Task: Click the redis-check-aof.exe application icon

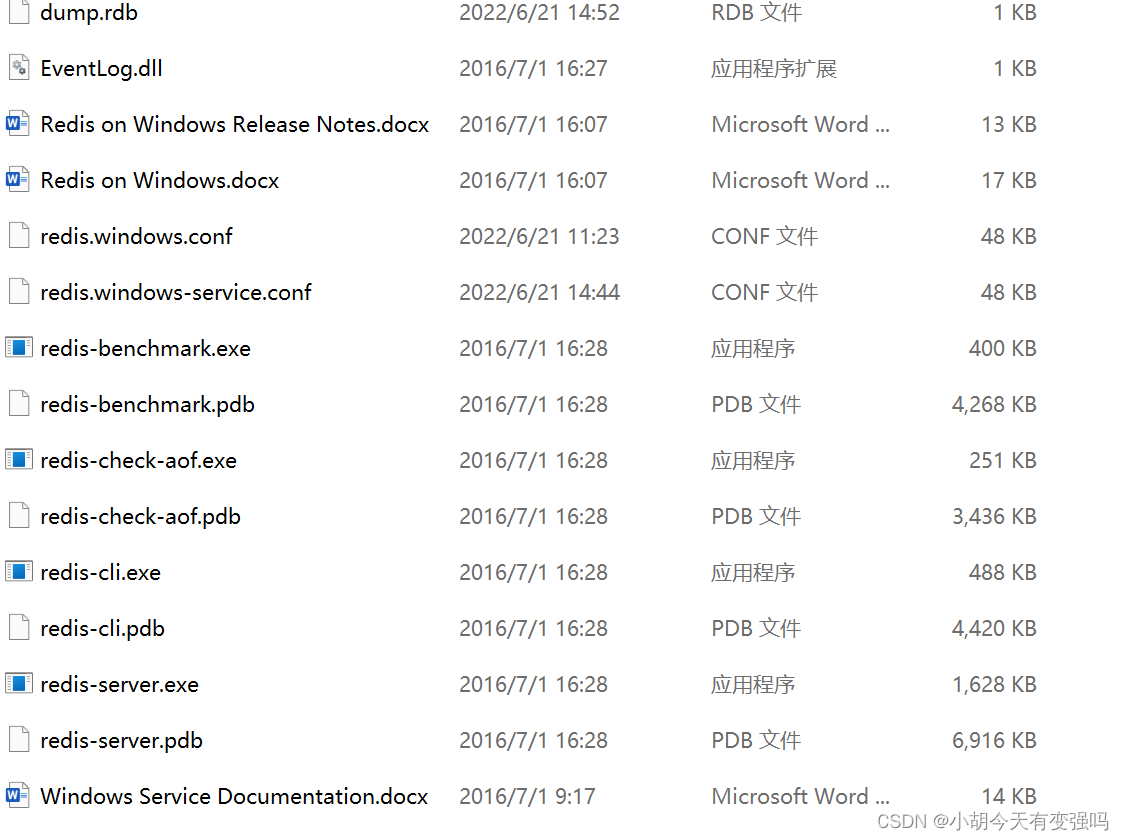Action: [x=19, y=461]
